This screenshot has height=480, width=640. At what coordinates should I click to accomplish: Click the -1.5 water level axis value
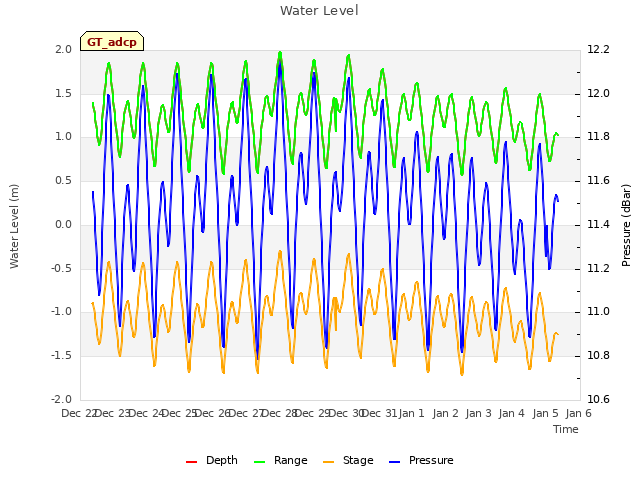61,356
